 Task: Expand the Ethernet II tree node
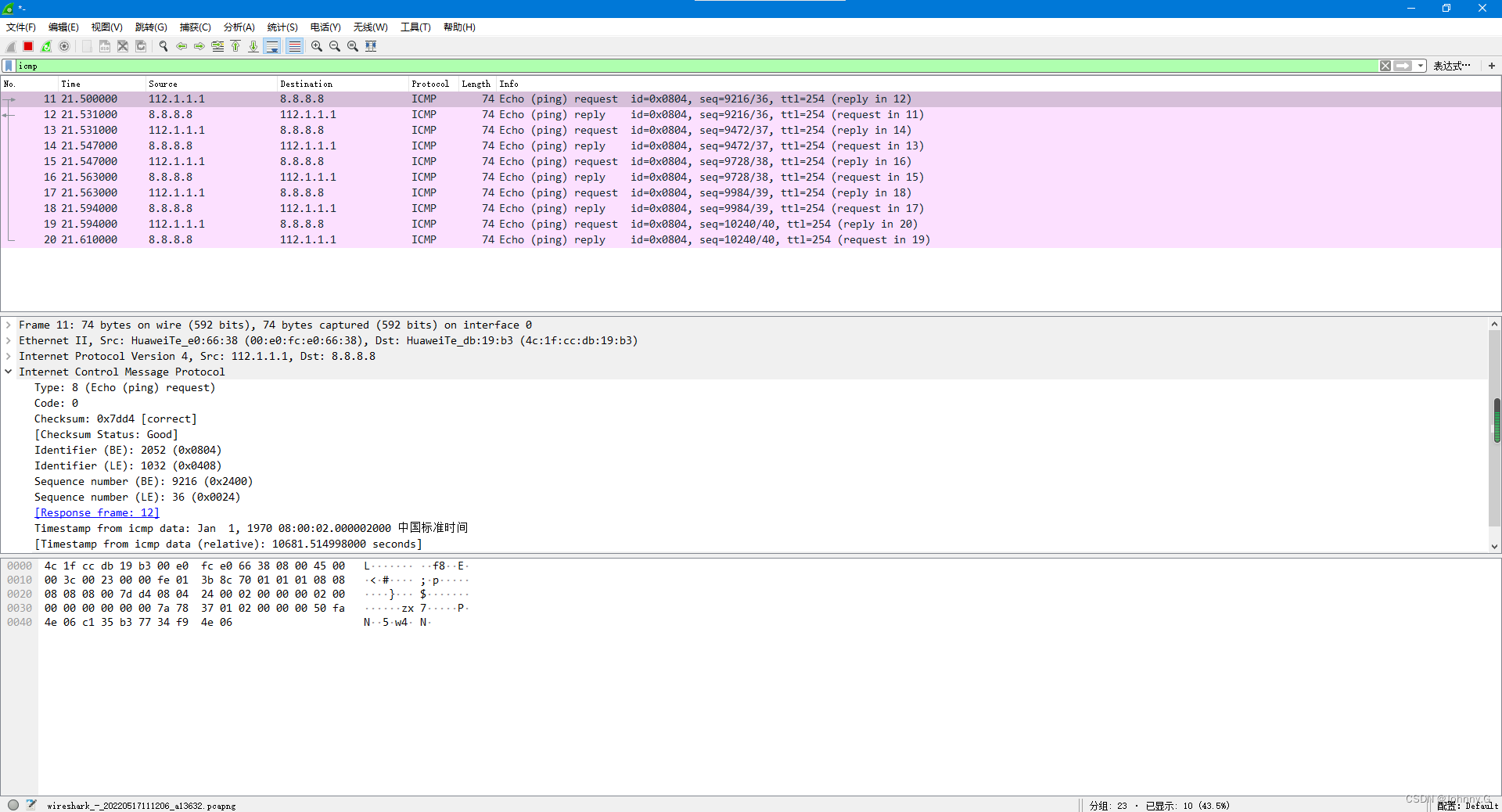click(9, 340)
